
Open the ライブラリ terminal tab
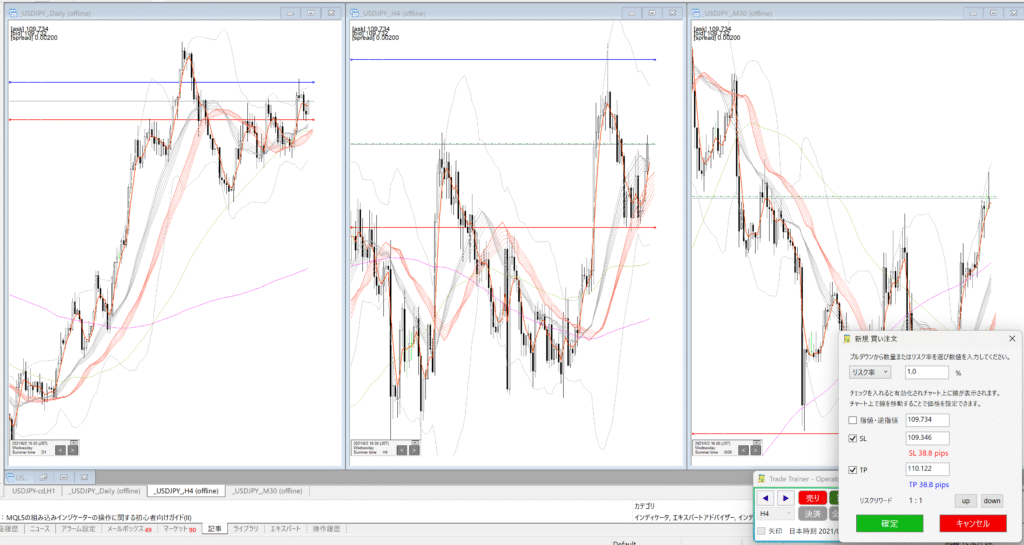[x=246, y=529]
